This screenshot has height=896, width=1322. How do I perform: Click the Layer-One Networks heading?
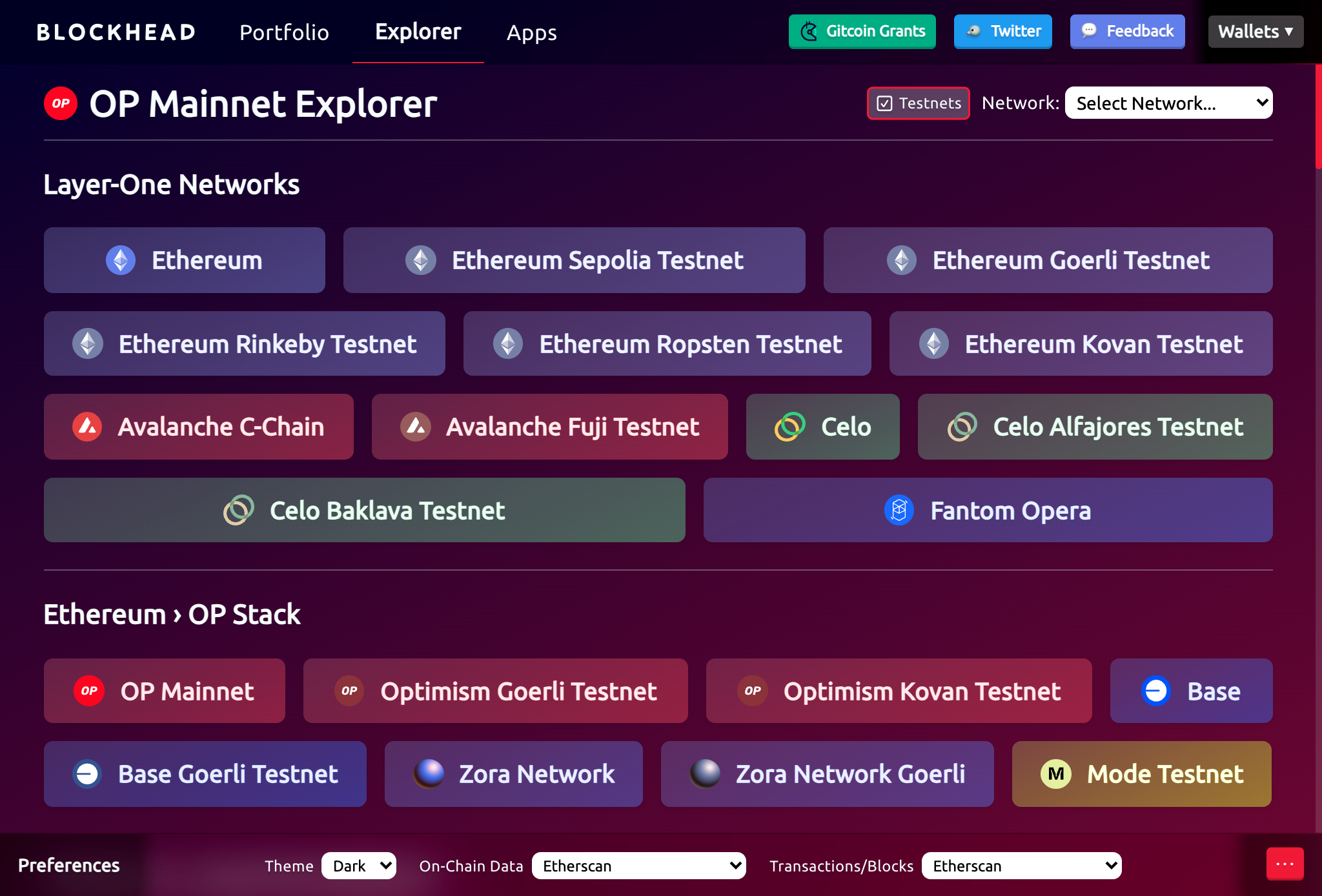coord(171,185)
